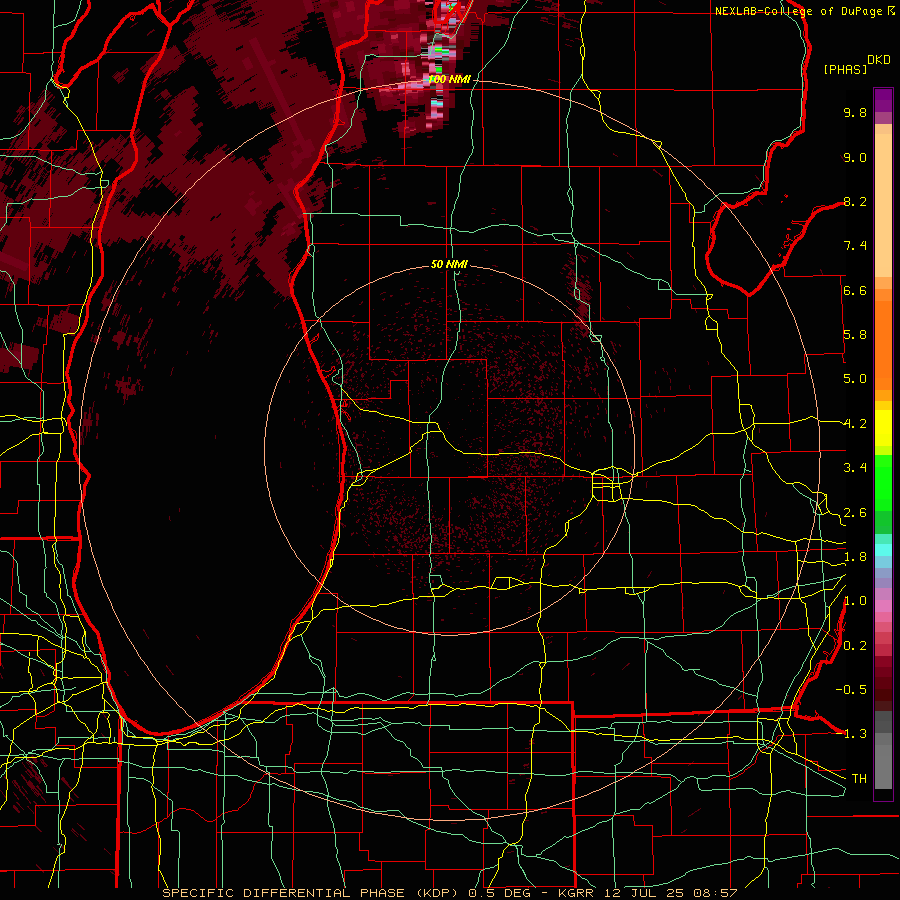Image resolution: width=900 pixels, height=900 pixels.
Task: Pick the cyan segment of the color bar
Action: [883, 550]
